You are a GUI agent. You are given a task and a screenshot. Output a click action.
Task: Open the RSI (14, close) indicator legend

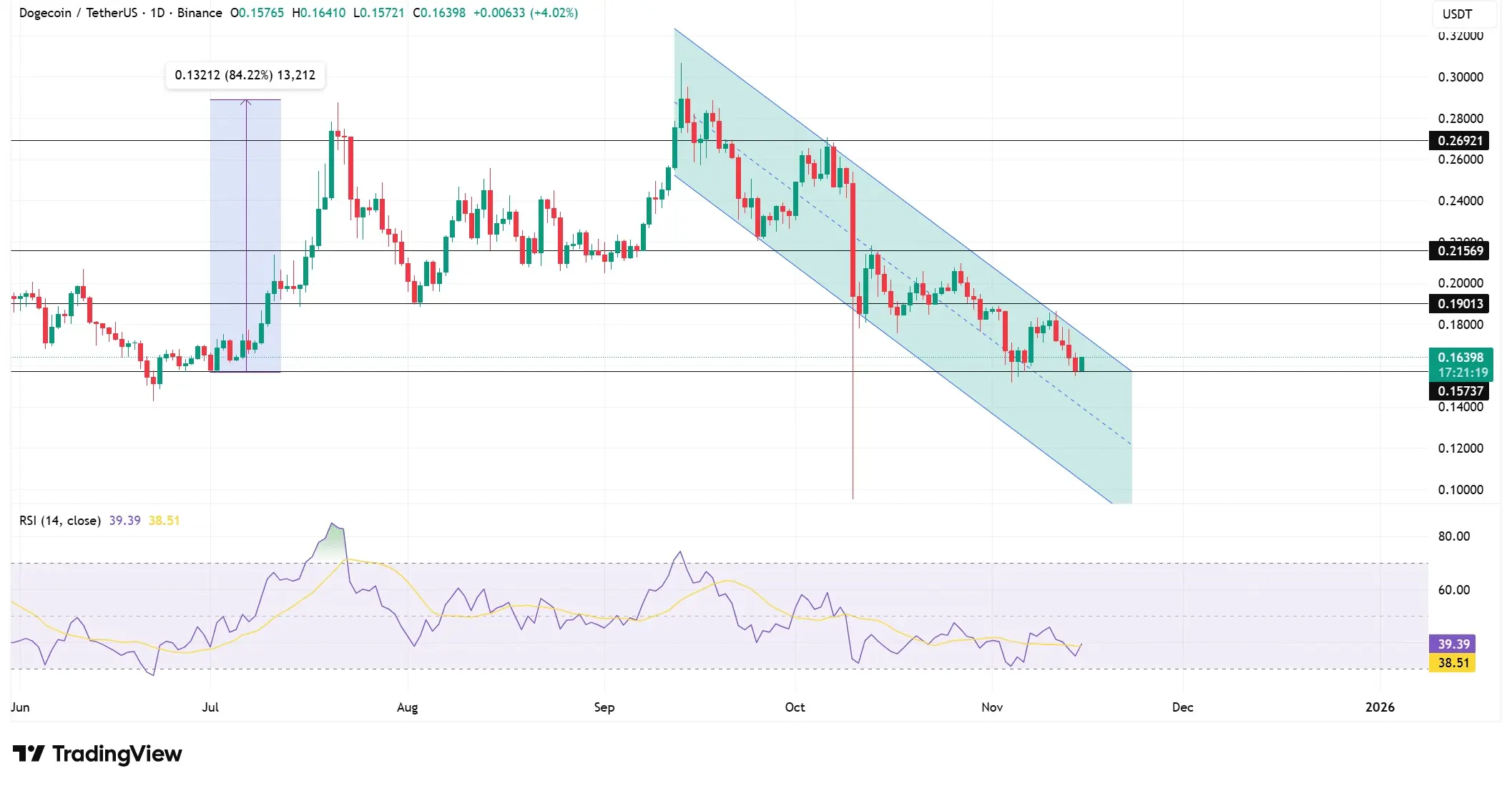(x=60, y=521)
